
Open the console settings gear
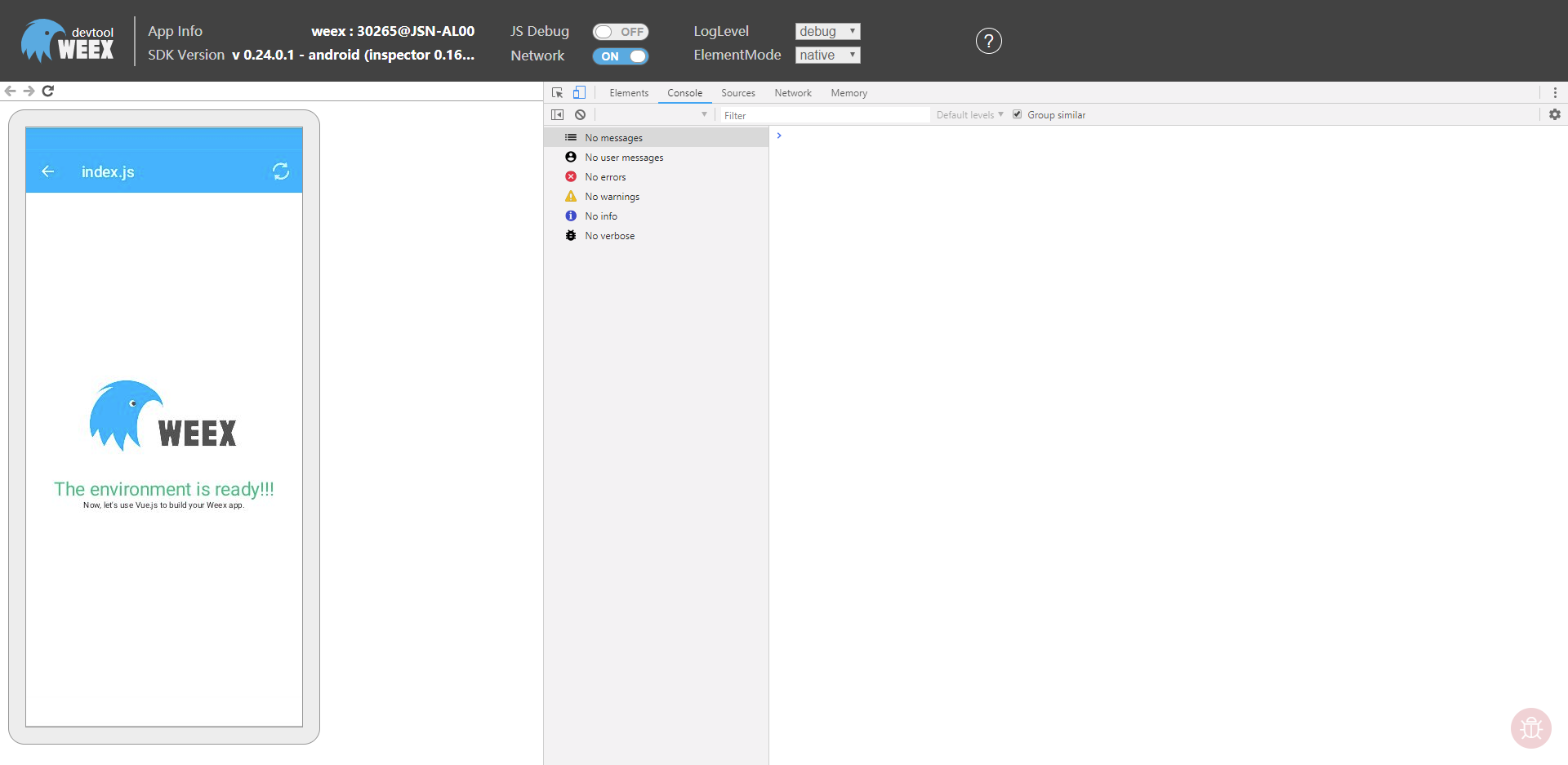[x=1555, y=115]
